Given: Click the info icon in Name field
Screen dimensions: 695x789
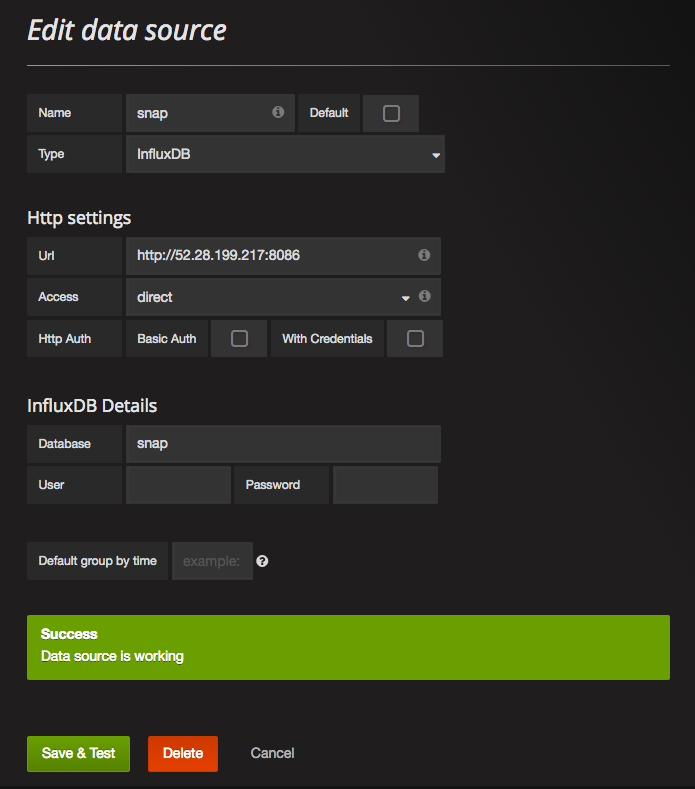Looking at the screenshot, I should [x=278, y=113].
